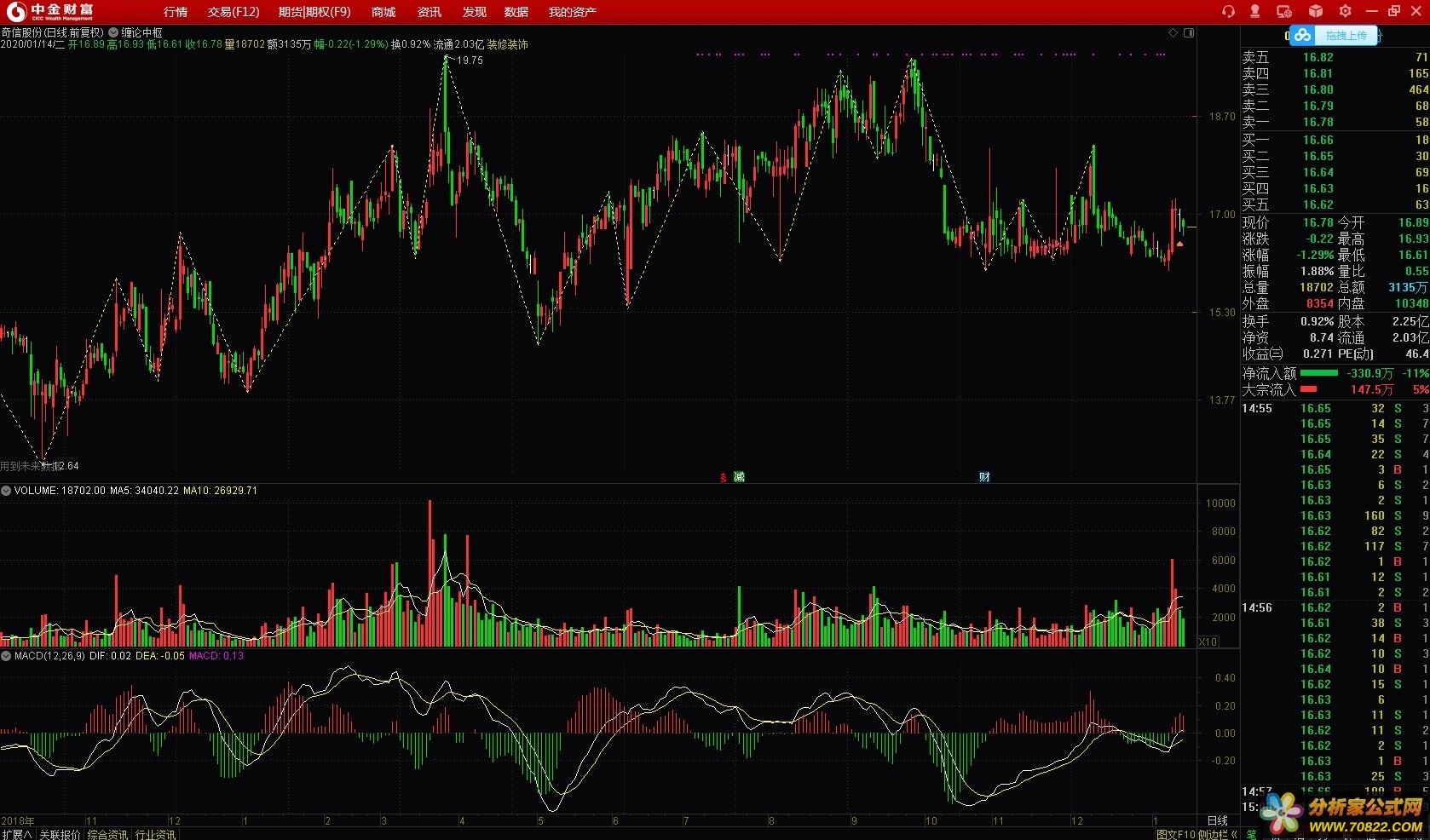1430x840 pixels.
Task: Open MACD indicator dropdown arrow
Action: [6, 656]
